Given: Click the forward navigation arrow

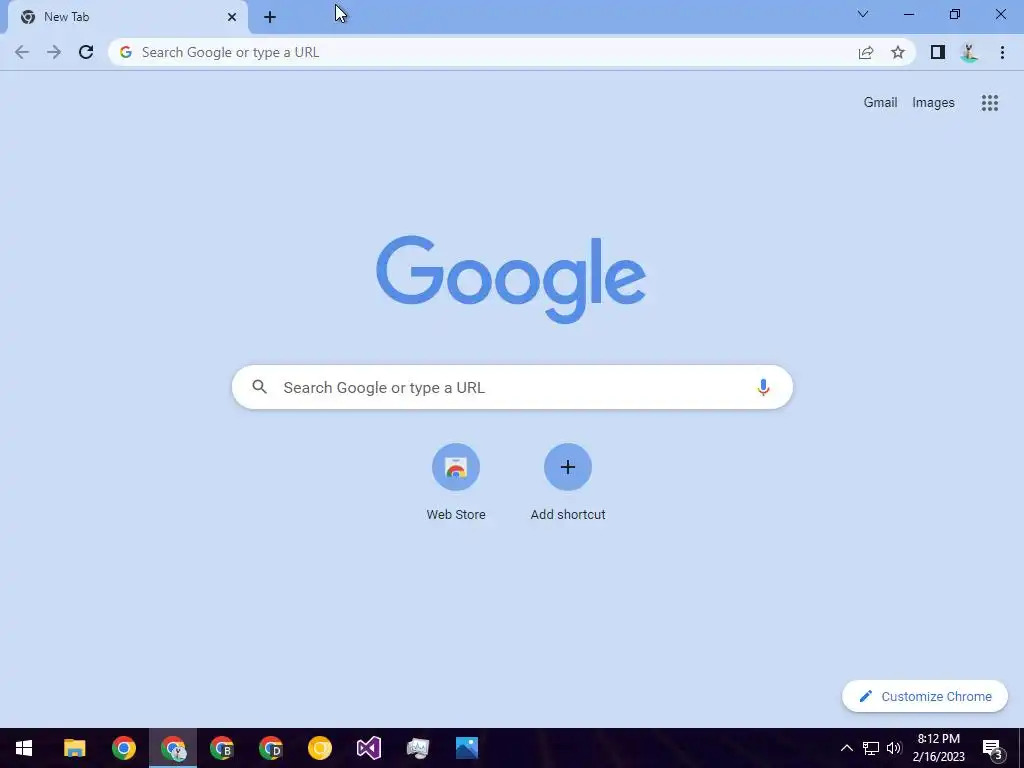Looking at the screenshot, I should coord(54,52).
